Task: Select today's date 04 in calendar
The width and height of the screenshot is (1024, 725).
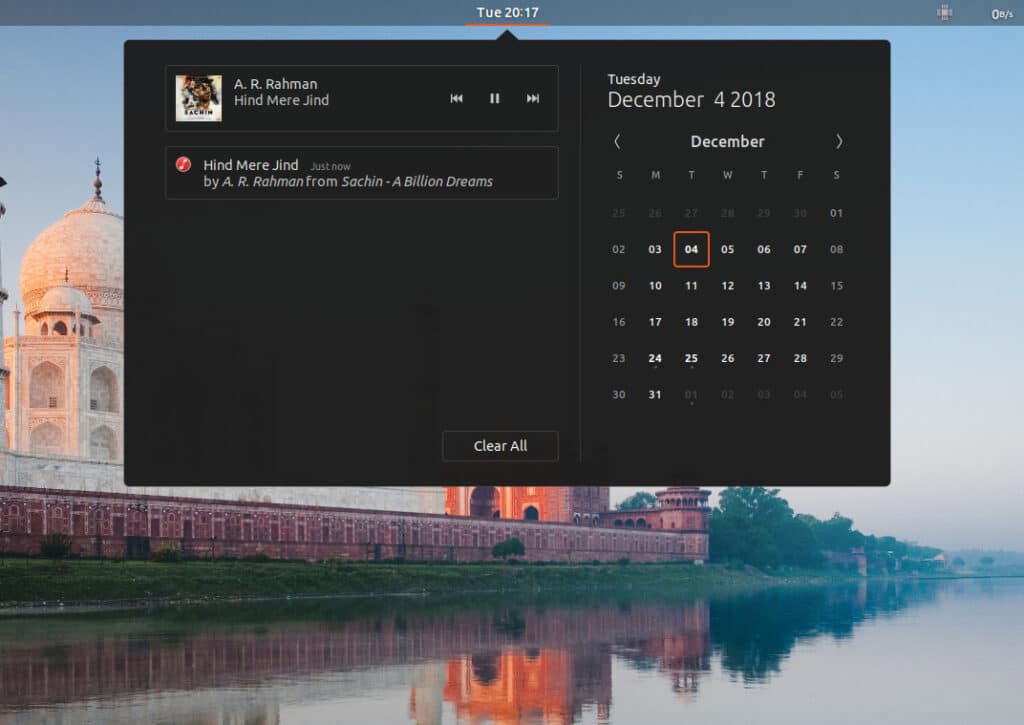Action: click(x=691, y=249)
